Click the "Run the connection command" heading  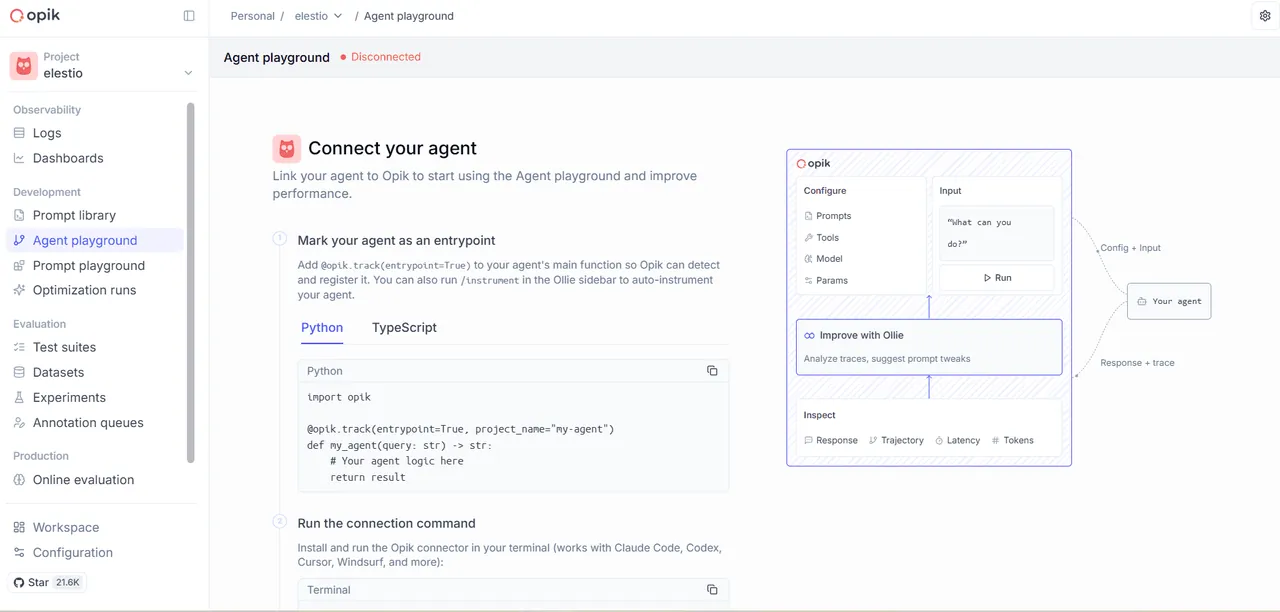pos(386,523)
